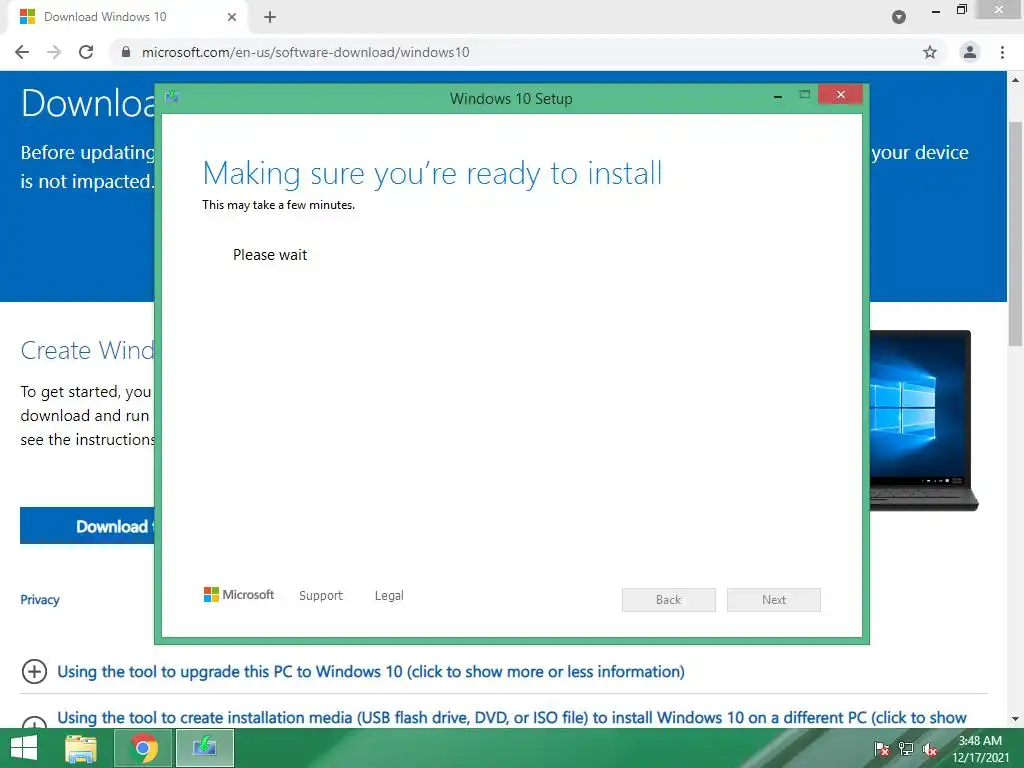Click the Microsoft logo in Setup
This screenshot has width=1024, height=768.
coord(239,595)
